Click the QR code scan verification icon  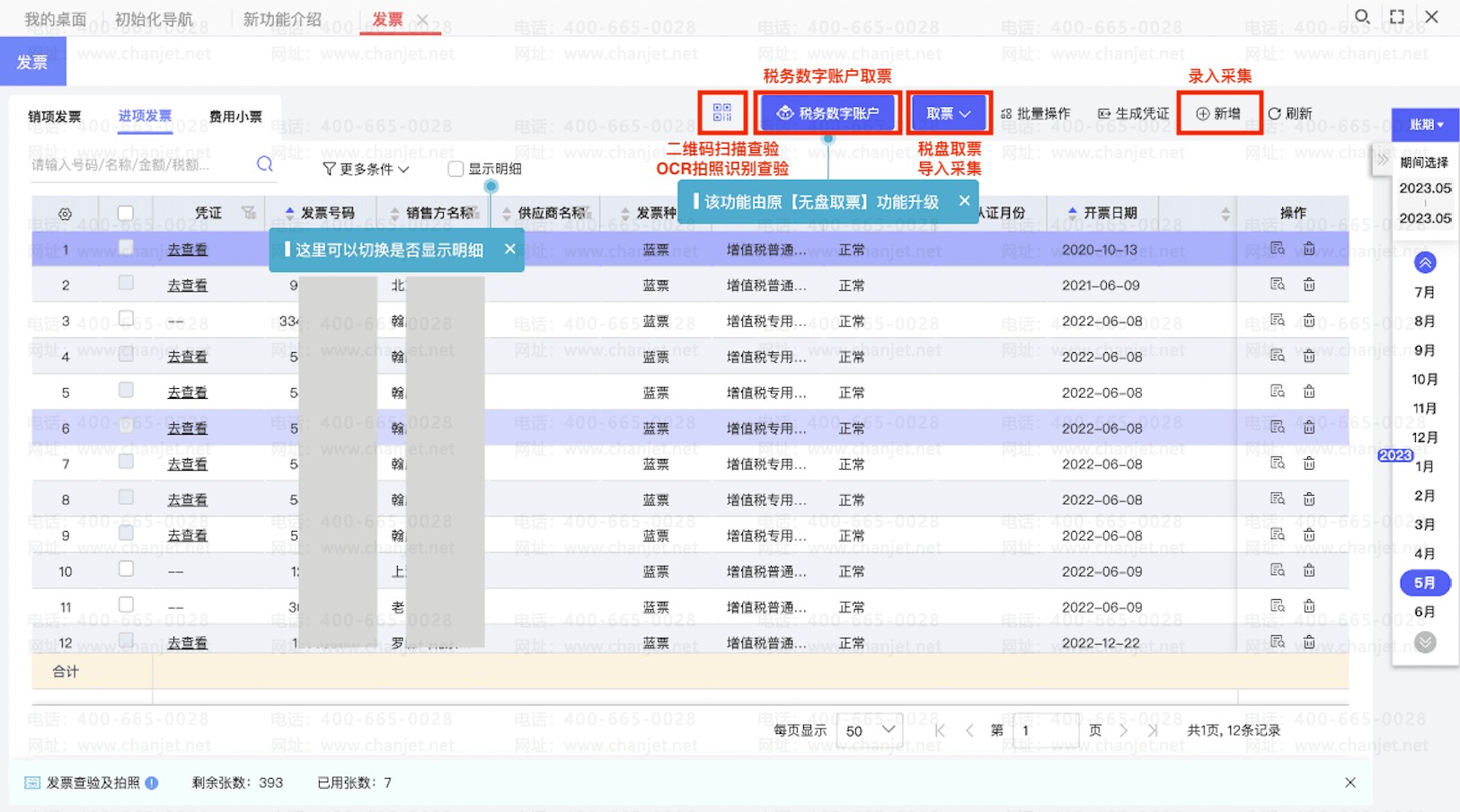click(x=721, y=113)
